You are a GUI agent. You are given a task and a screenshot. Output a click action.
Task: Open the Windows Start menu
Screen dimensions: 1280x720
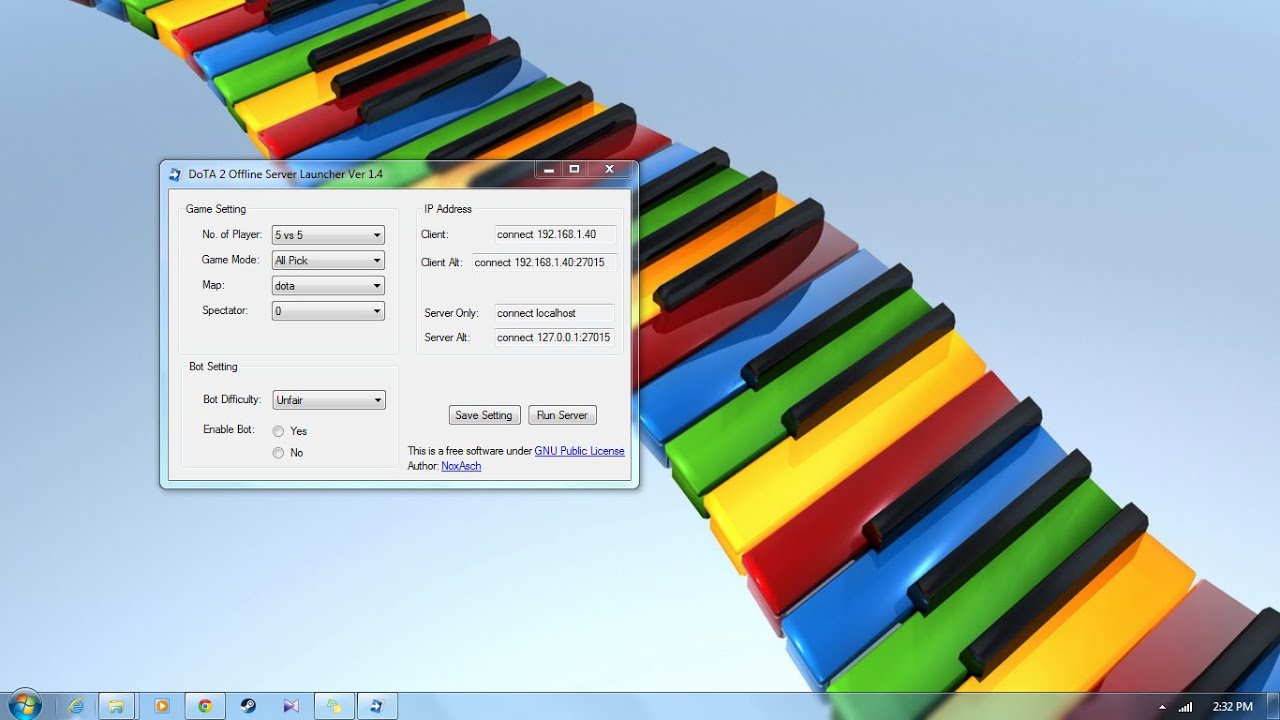[x=25, y=705]
